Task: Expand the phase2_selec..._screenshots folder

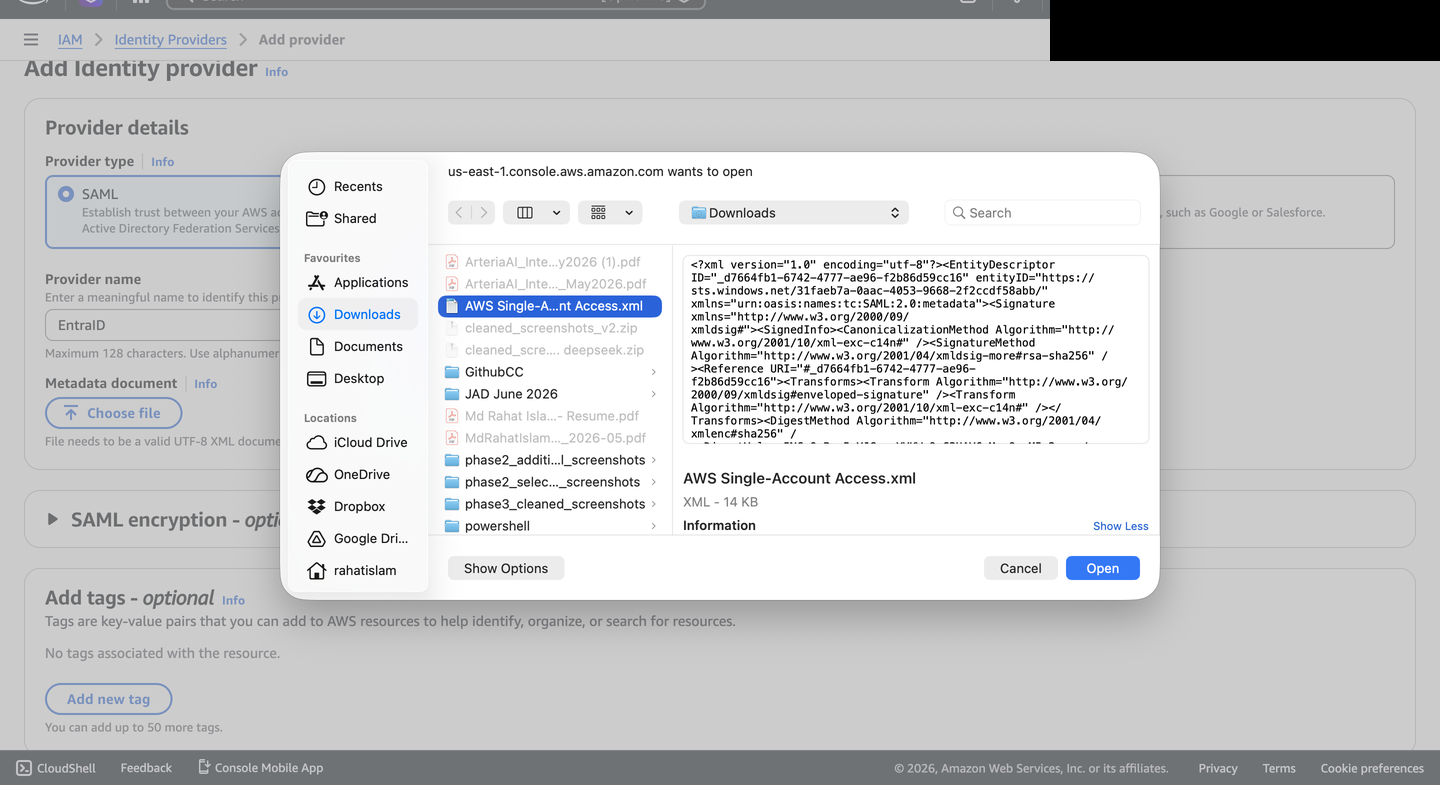Action: click(x=654, y=482)
